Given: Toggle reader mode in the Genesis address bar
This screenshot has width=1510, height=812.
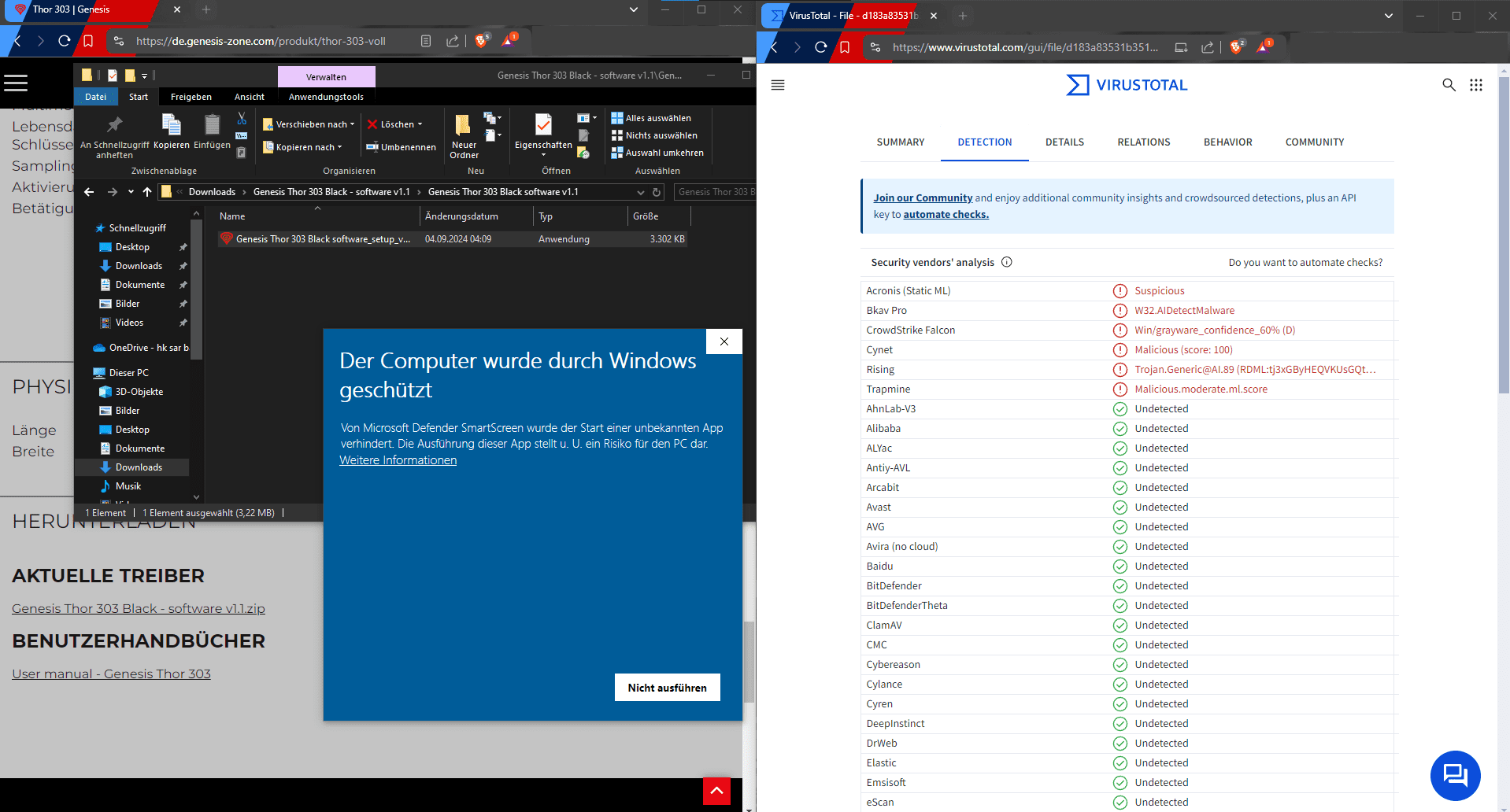Looking at the screenshot, I should 426,41.
